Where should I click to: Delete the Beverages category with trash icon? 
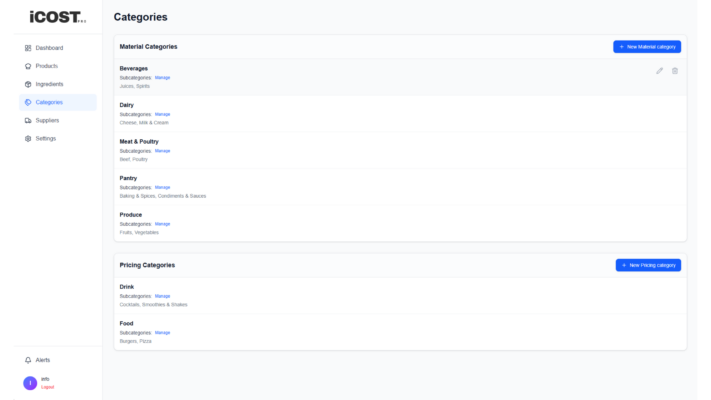click(x=675, y=71)
